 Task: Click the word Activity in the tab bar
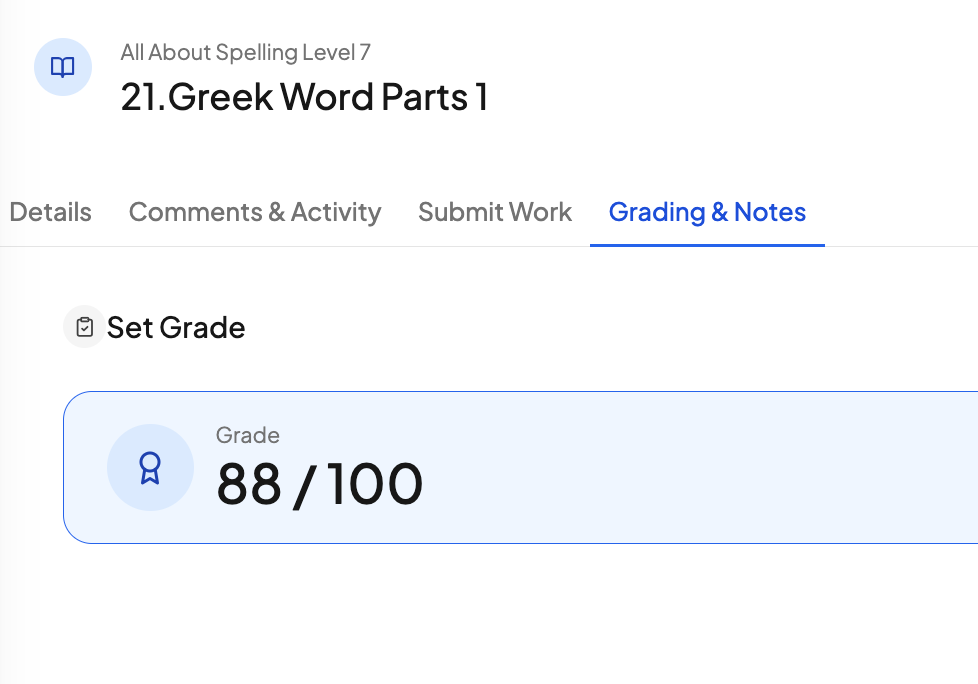click(x=336, y=212)
